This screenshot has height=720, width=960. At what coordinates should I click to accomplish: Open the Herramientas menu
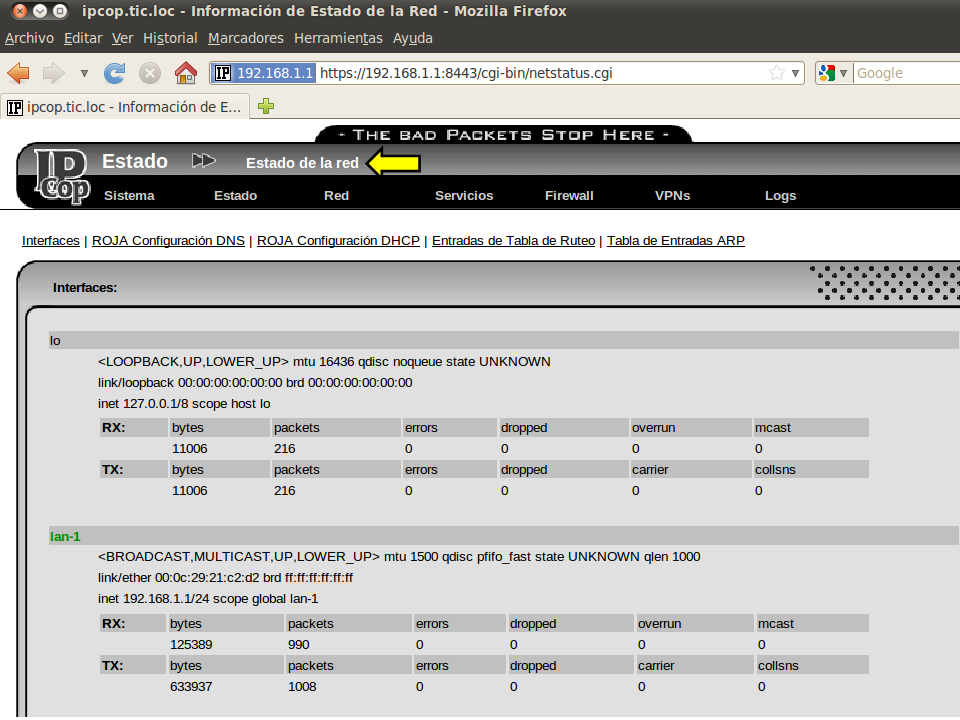tap(338, 38)
